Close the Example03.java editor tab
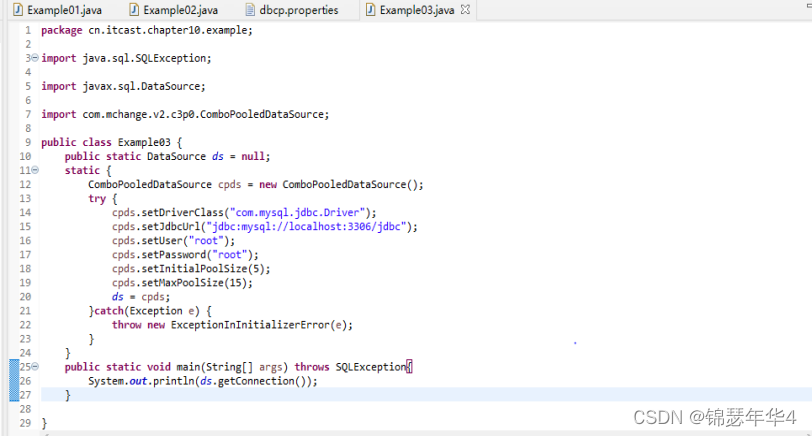The image size is (812, 437). pos(465,9)
